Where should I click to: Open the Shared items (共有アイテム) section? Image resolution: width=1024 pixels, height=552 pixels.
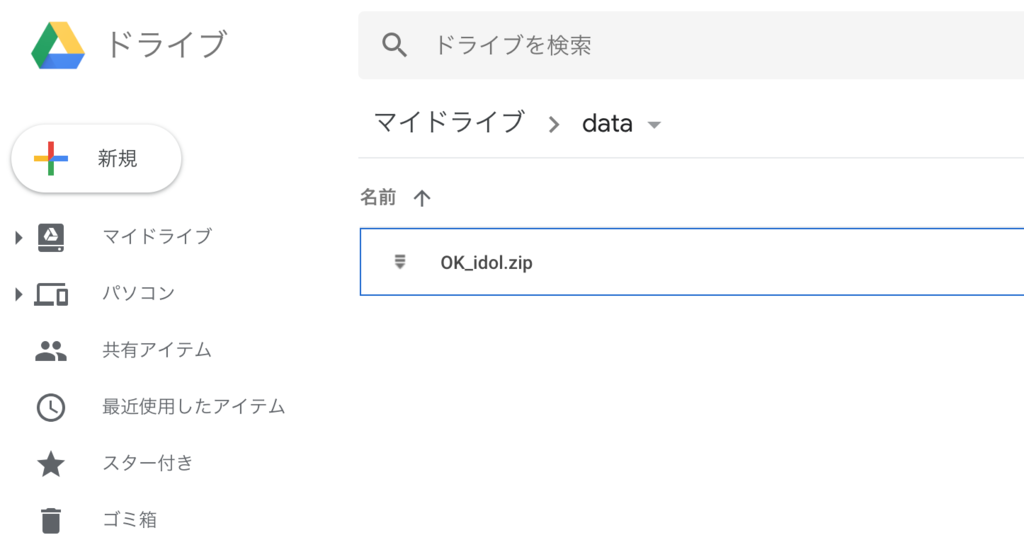(157, 351)
